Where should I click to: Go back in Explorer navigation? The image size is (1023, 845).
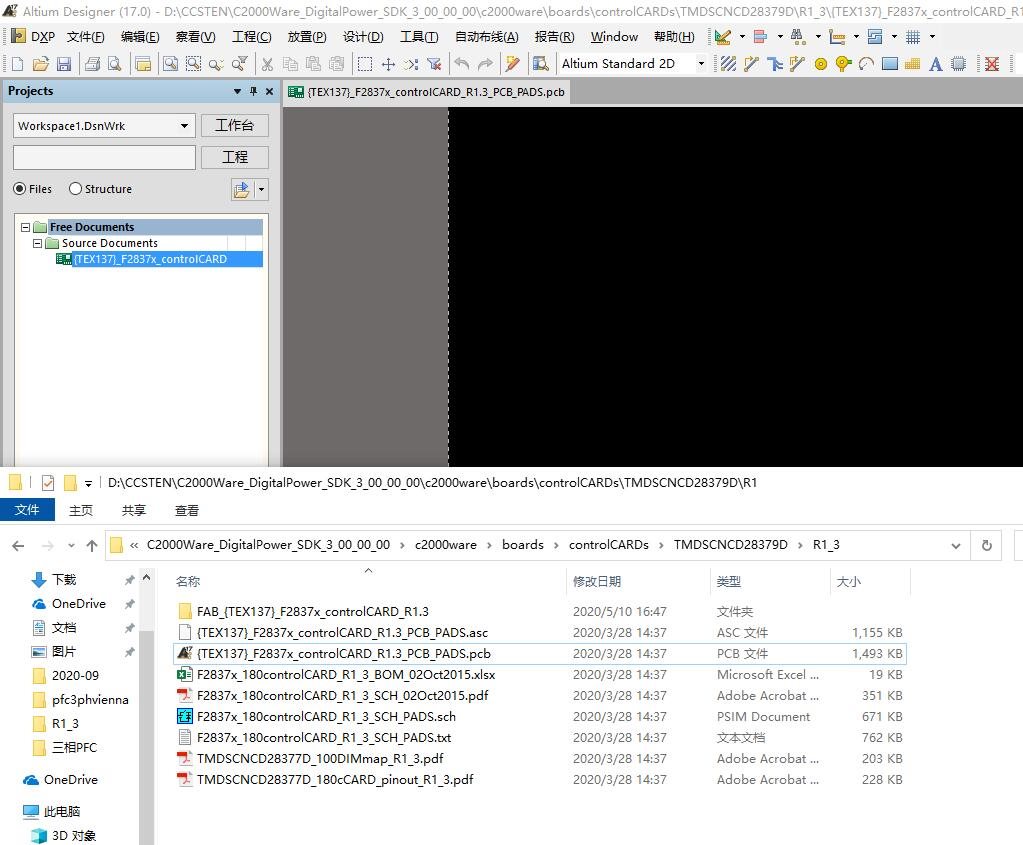[18, 545]
